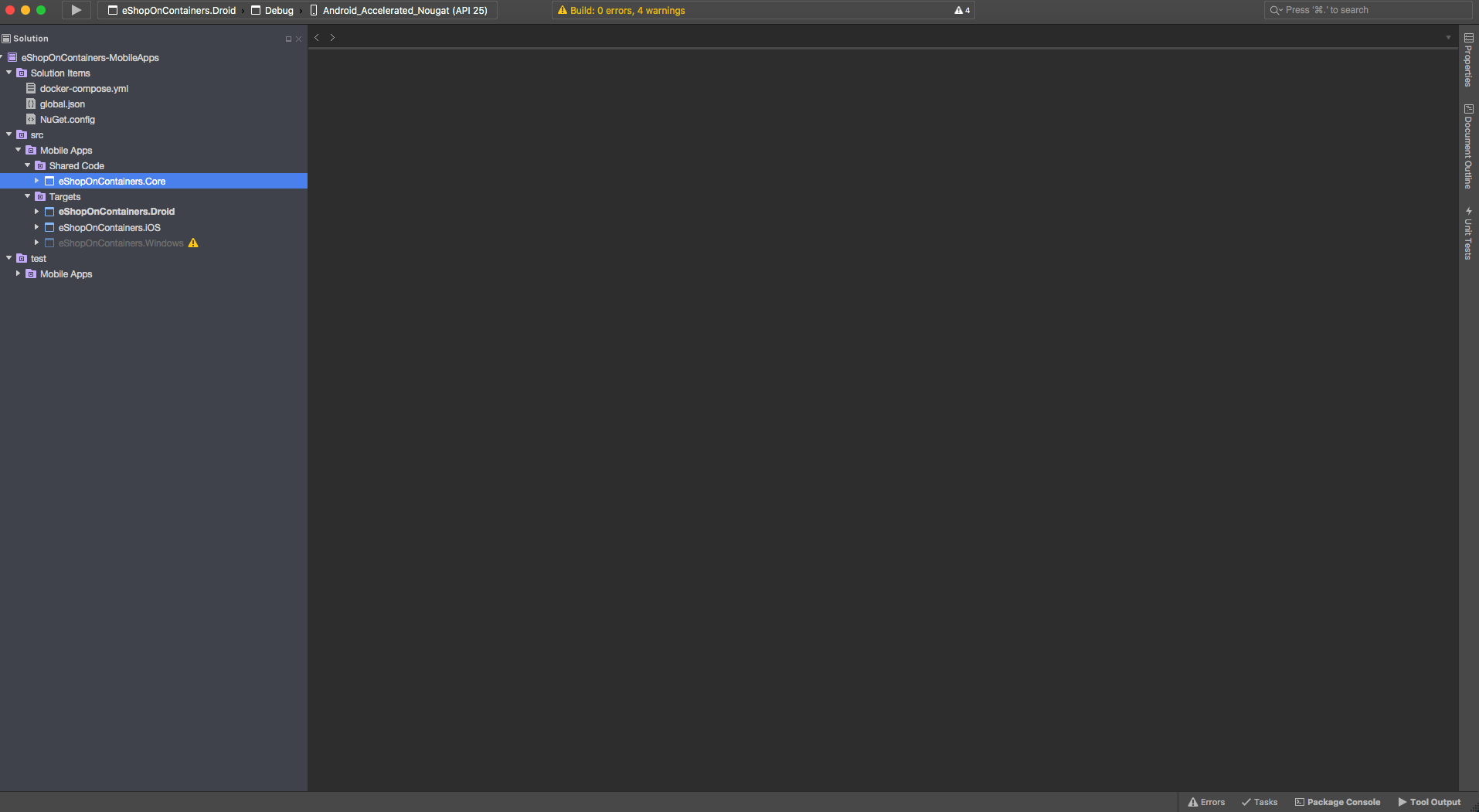Open the Debug configuration selector

pos(274,10)
